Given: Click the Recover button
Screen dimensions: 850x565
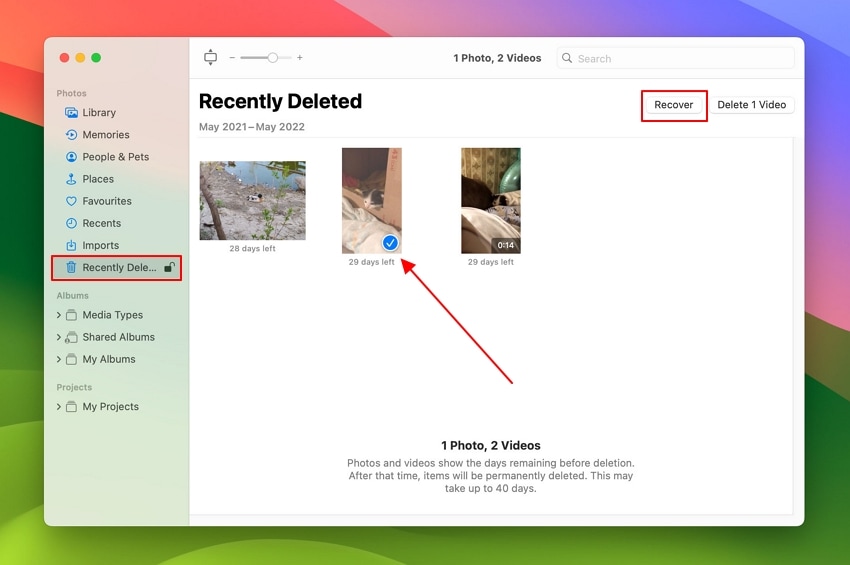Looking at the screenshot, I should (674, 105).
